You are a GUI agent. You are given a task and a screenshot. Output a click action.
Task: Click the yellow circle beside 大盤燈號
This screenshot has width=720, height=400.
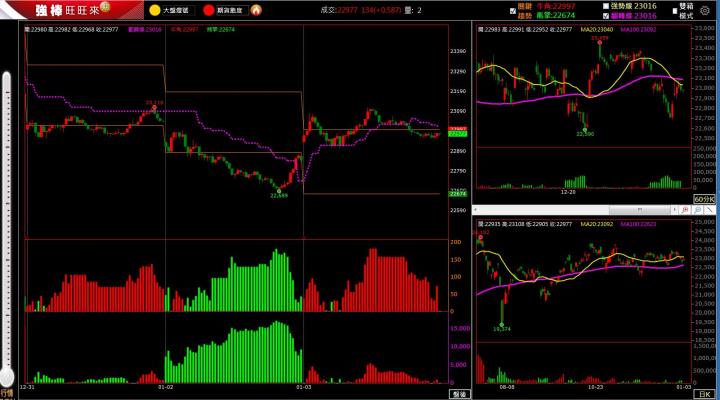coord(155,10)
